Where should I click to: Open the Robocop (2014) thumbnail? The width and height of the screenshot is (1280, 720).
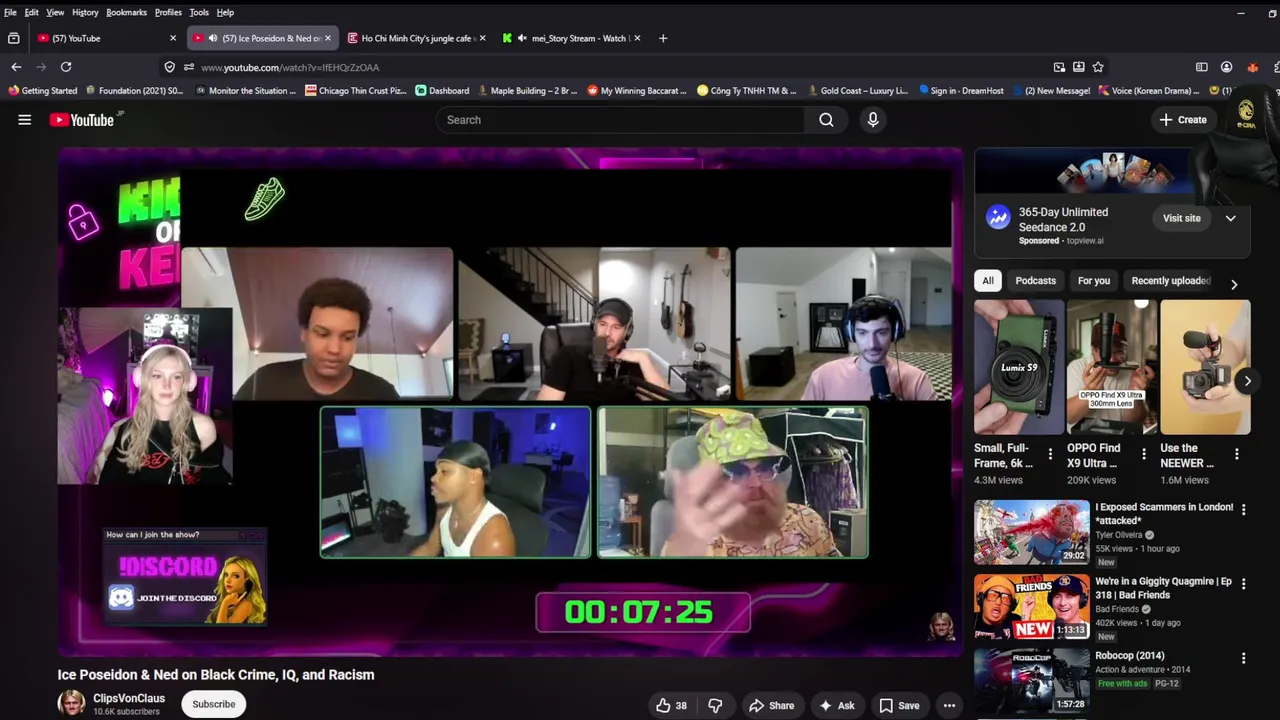click(x=1032, y=681)
